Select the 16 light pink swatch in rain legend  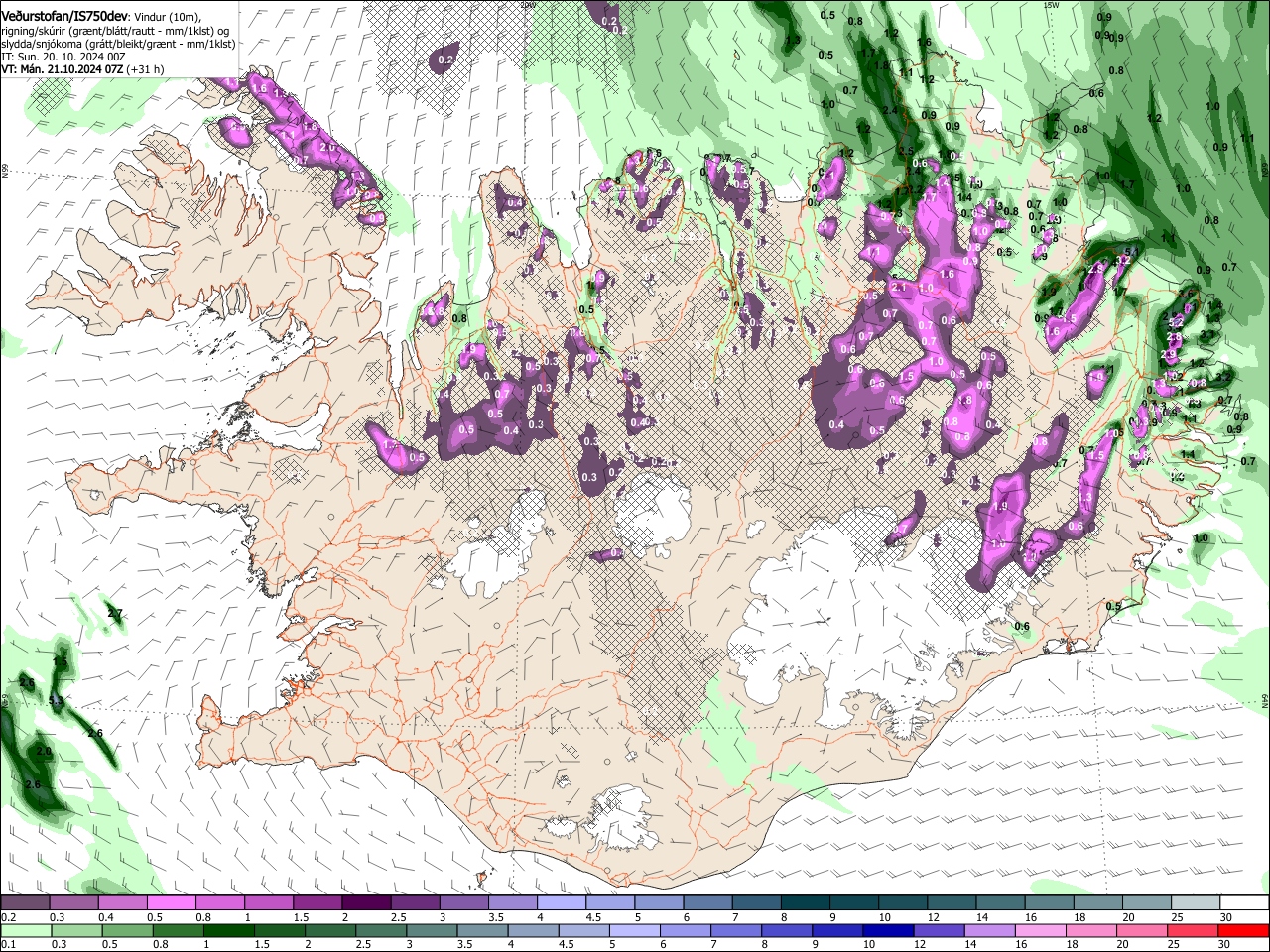tap(1042, 930)
